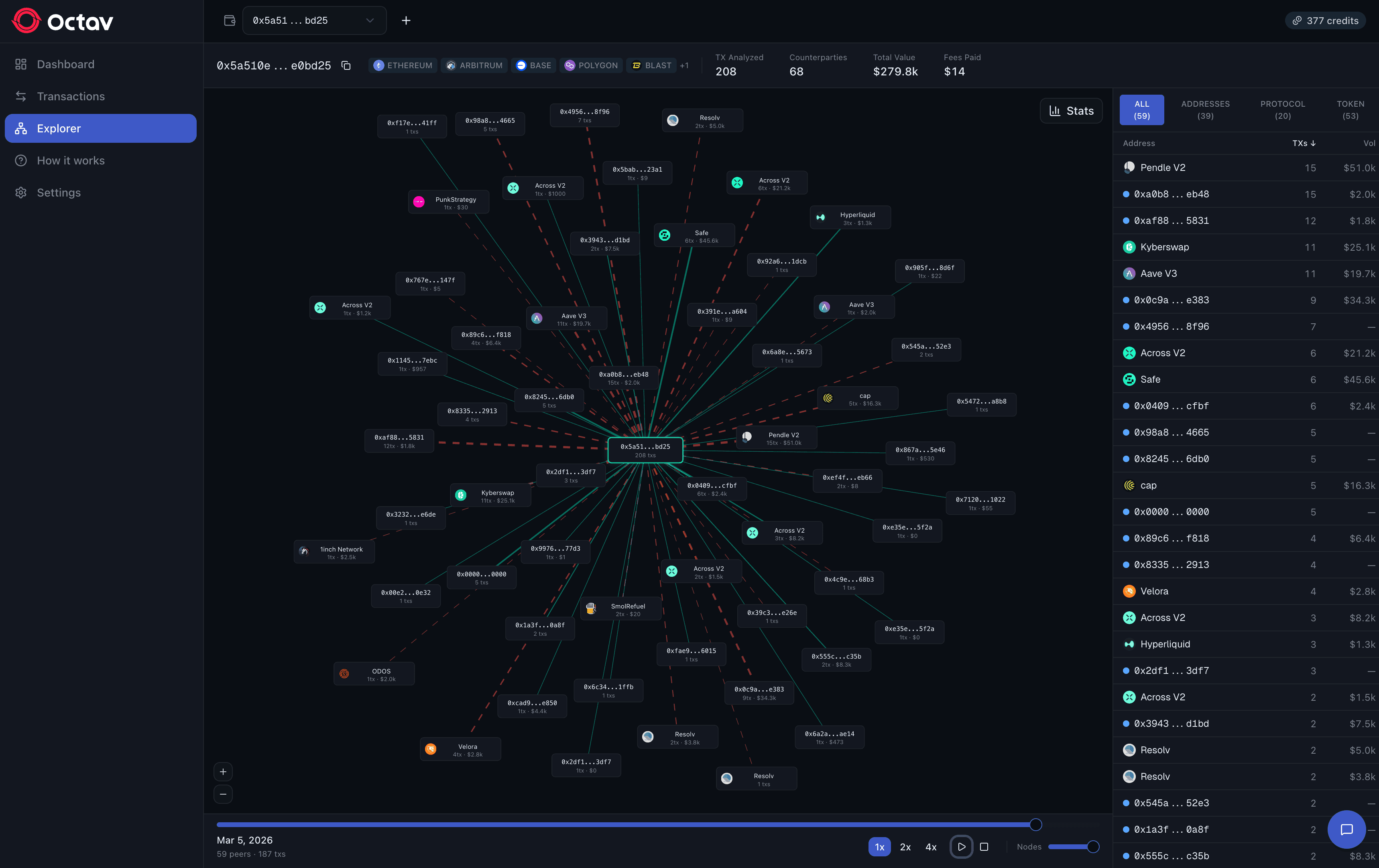Open the Stats panel
Image resolution: width=1379 pixels, height=868 pixels.
click(1071, 110)
